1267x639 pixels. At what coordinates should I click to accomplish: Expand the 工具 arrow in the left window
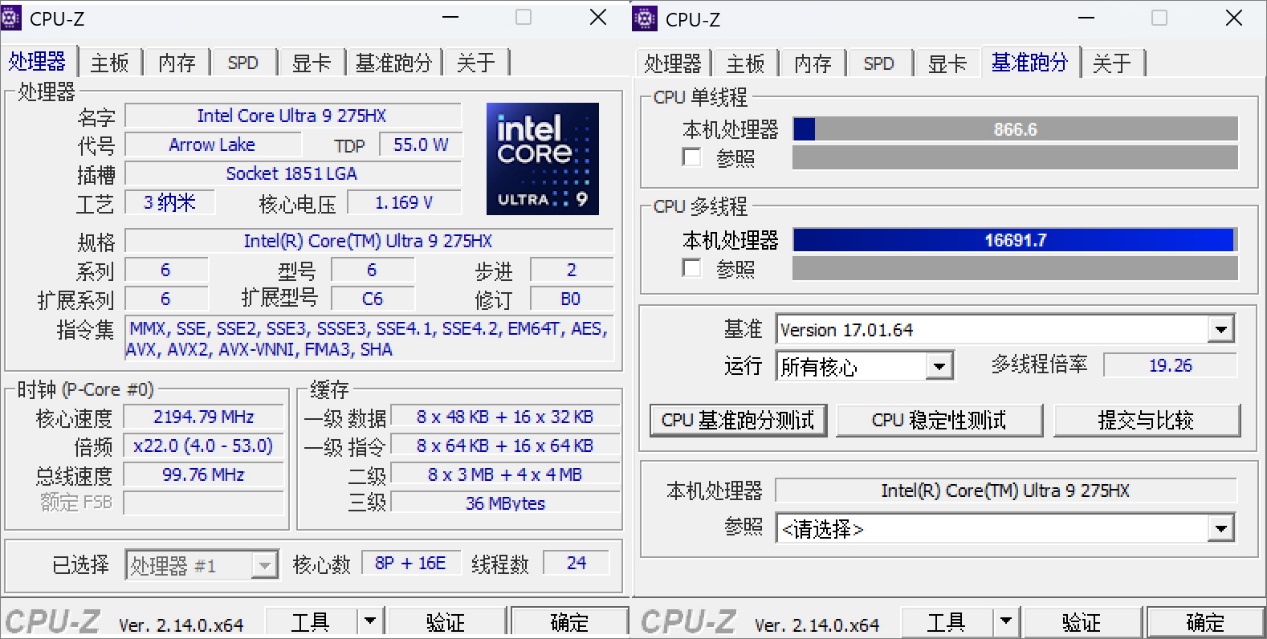(369, 623)
